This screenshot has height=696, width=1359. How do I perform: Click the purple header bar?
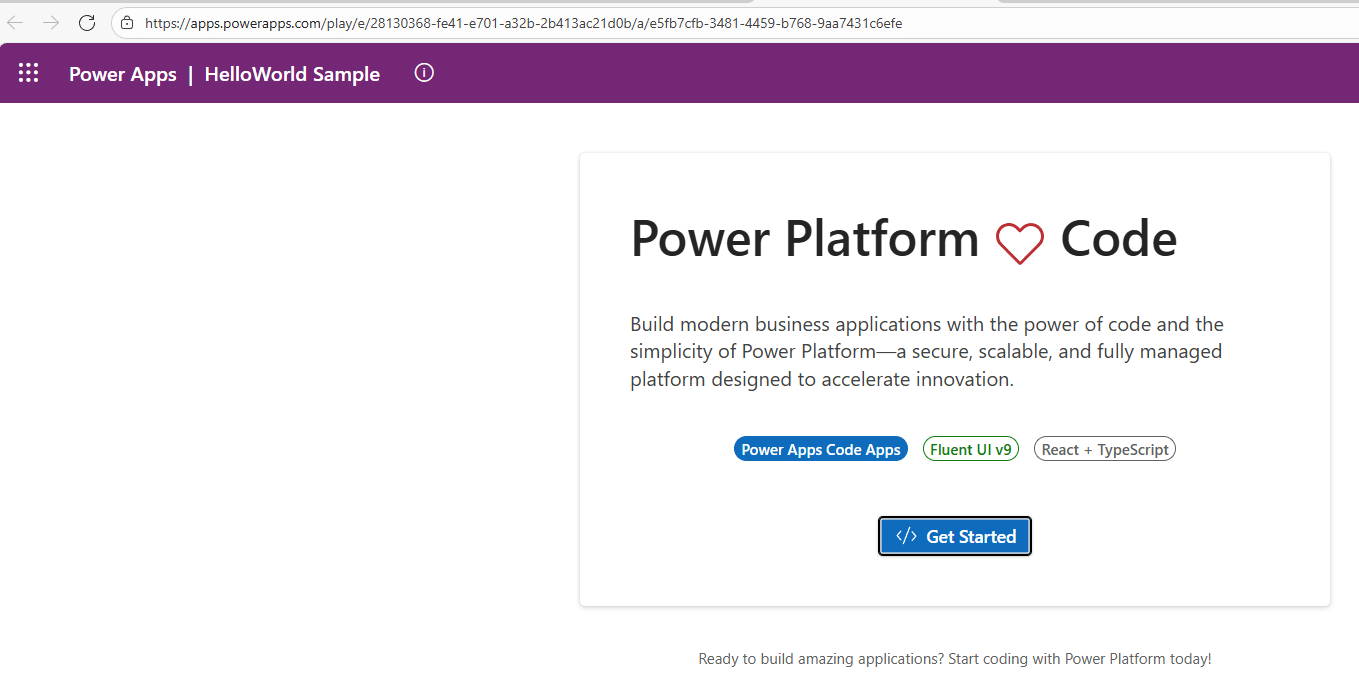[x=700, y=72]
